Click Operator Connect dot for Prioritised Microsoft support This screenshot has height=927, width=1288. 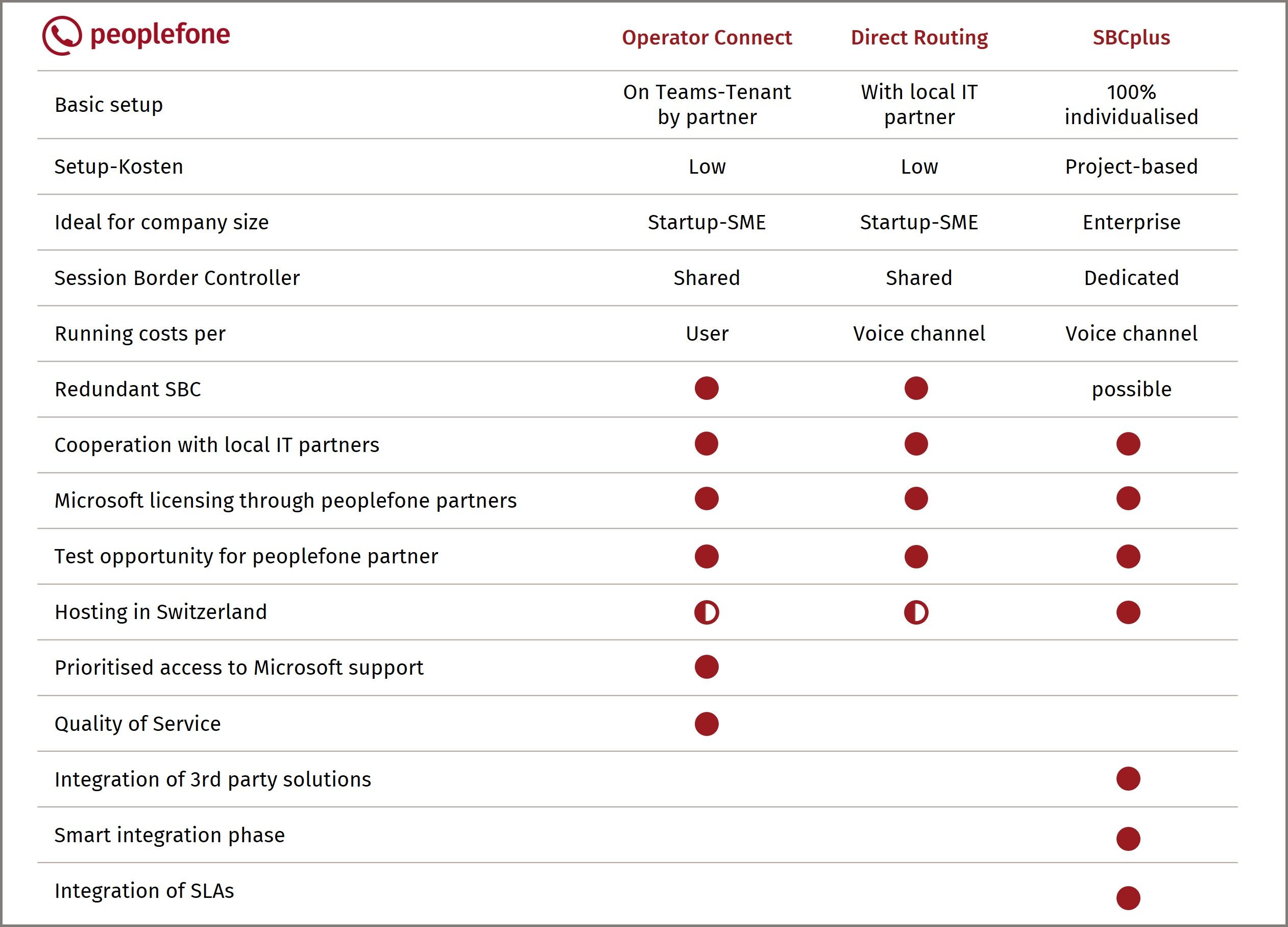[707, 667]
